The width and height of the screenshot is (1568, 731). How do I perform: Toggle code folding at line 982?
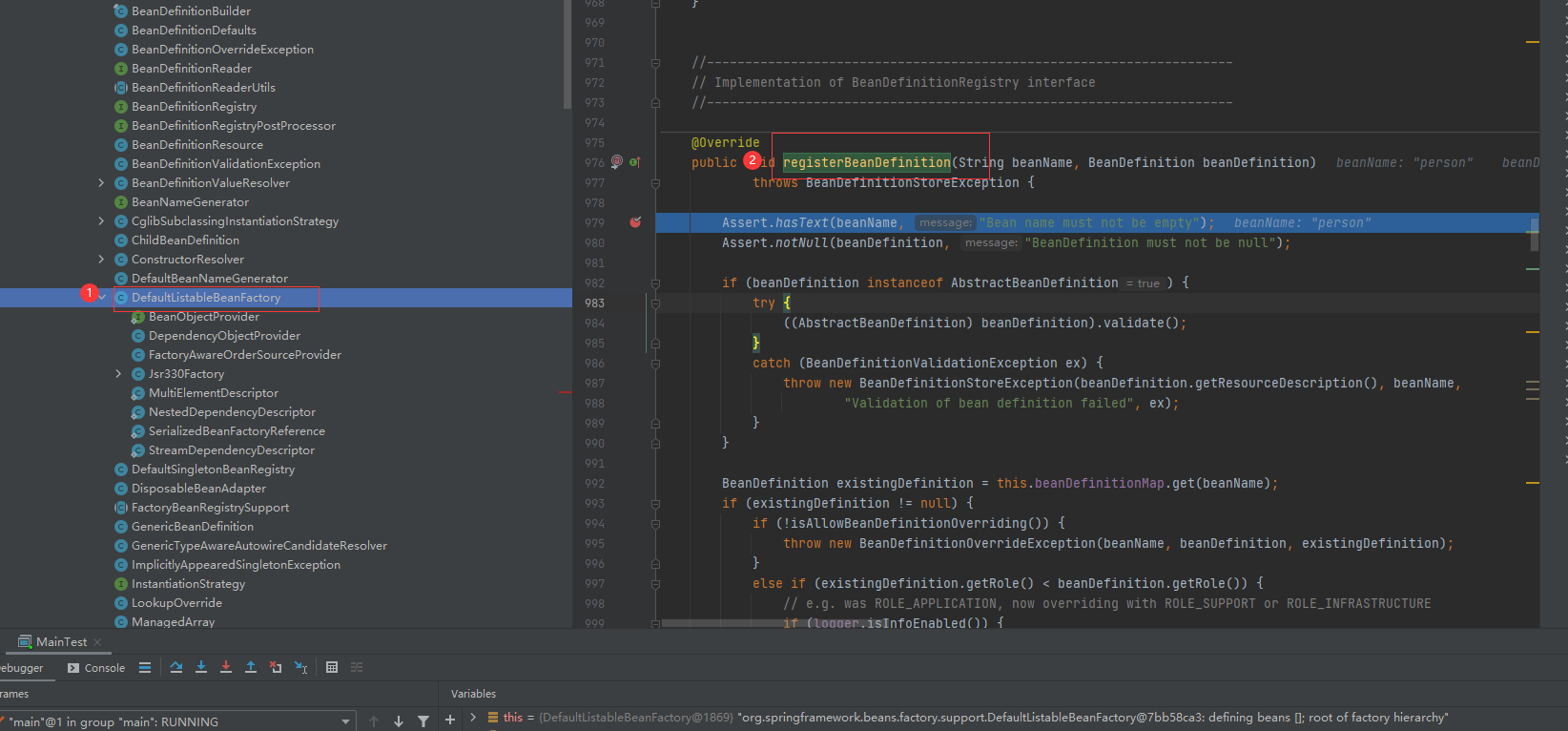pyautogui.click(x=655, y=283)
